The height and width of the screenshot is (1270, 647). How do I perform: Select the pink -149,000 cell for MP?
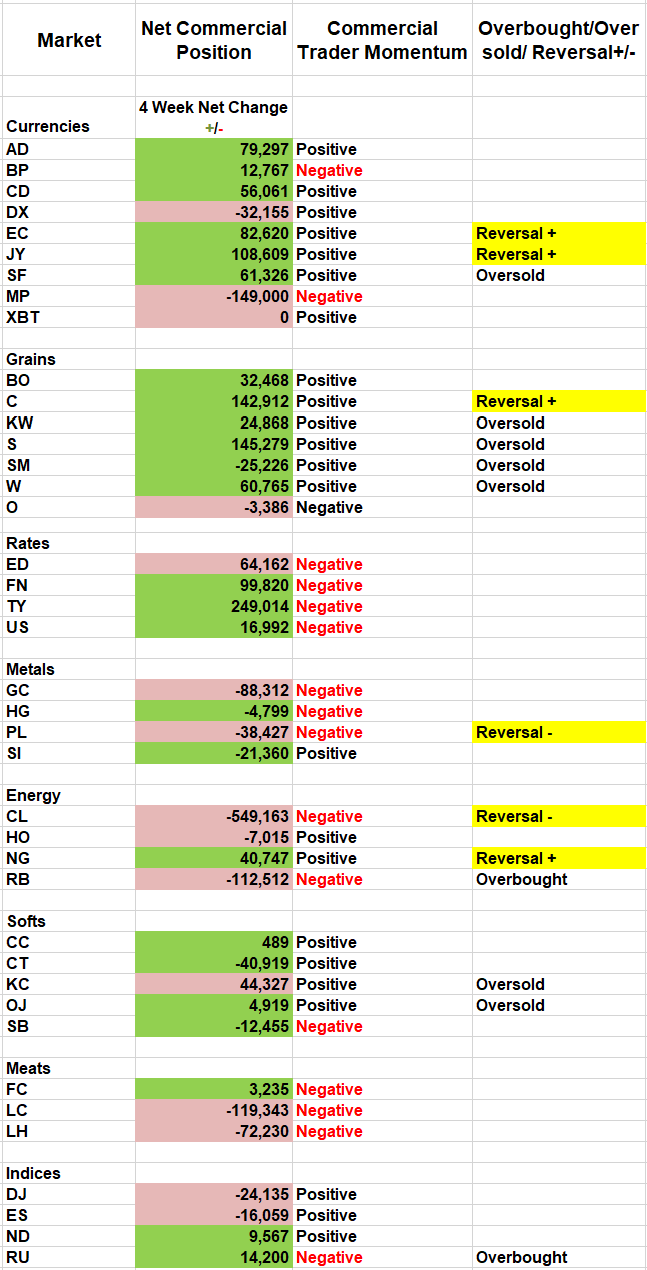[x=214, y=296]
